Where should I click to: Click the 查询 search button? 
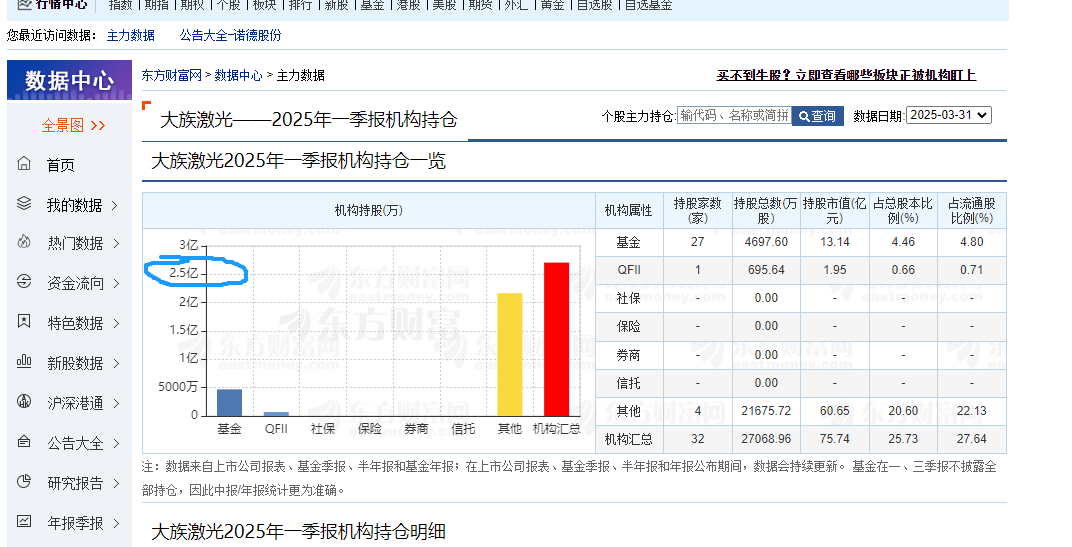818,116
